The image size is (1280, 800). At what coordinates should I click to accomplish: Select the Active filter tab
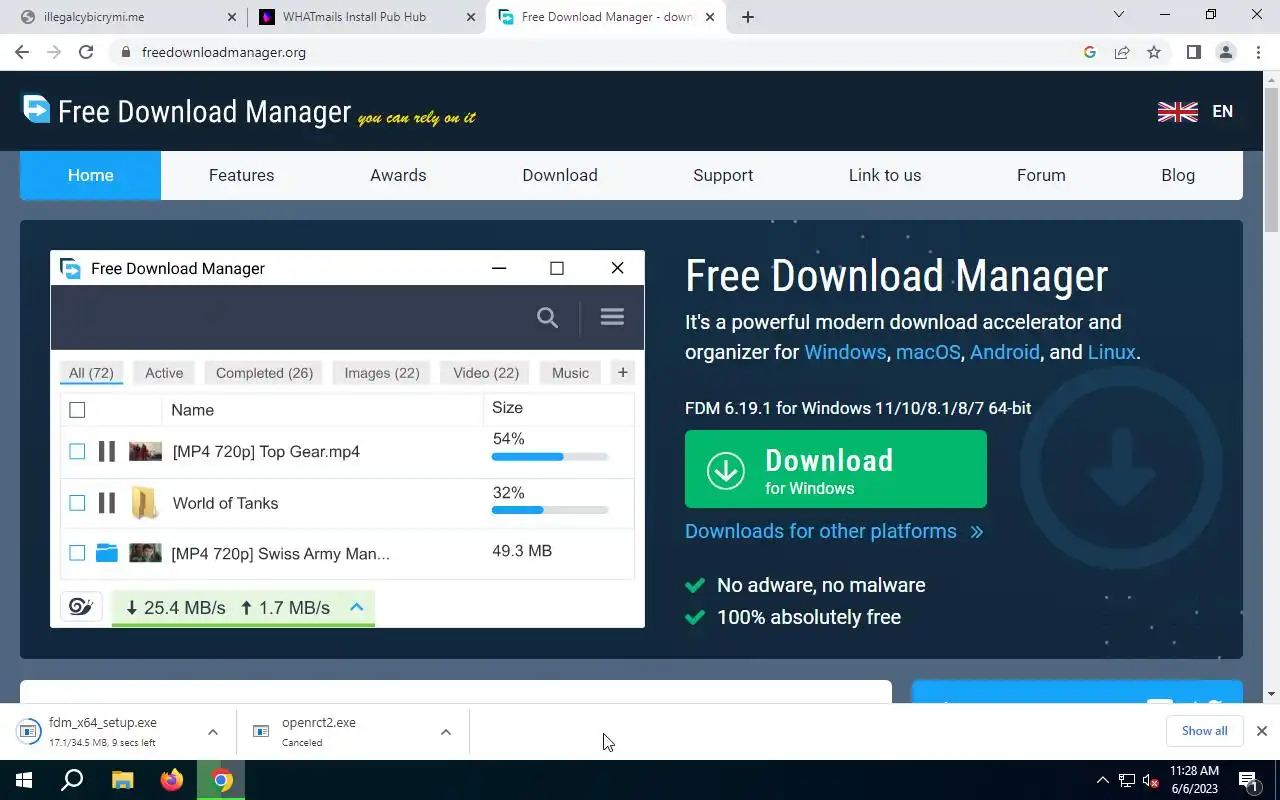pyautogui.click(x=164, y=373)
